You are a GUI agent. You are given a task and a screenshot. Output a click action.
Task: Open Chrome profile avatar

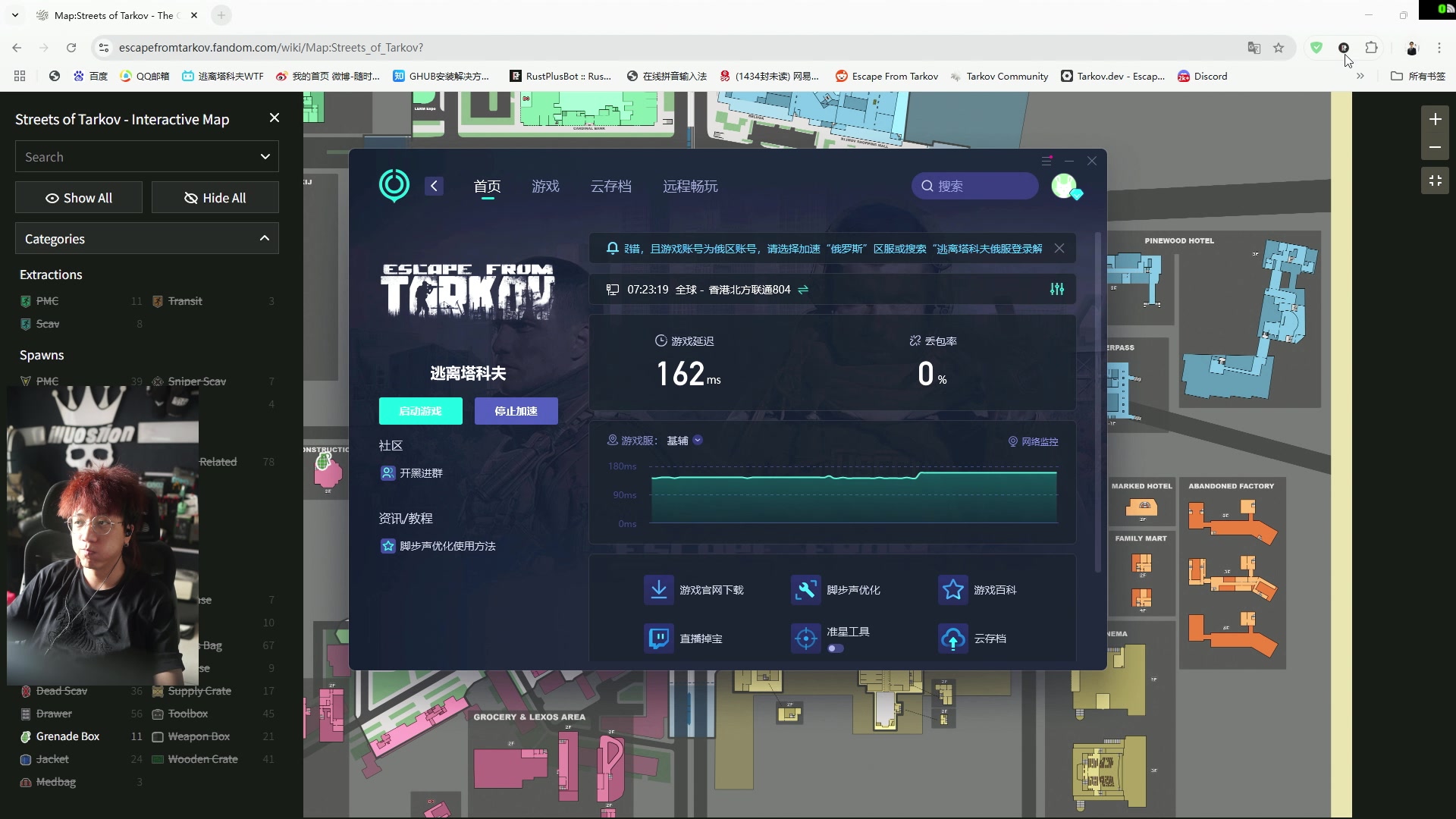point(1412,48)
